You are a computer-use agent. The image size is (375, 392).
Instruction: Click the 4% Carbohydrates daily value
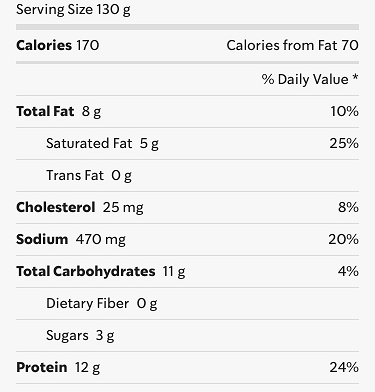coord(348,271)
